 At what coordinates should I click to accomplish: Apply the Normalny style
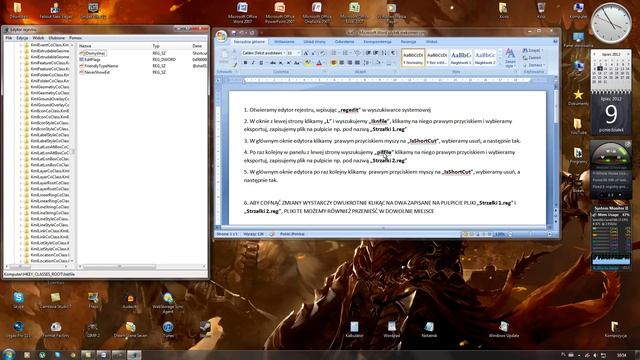413,57
